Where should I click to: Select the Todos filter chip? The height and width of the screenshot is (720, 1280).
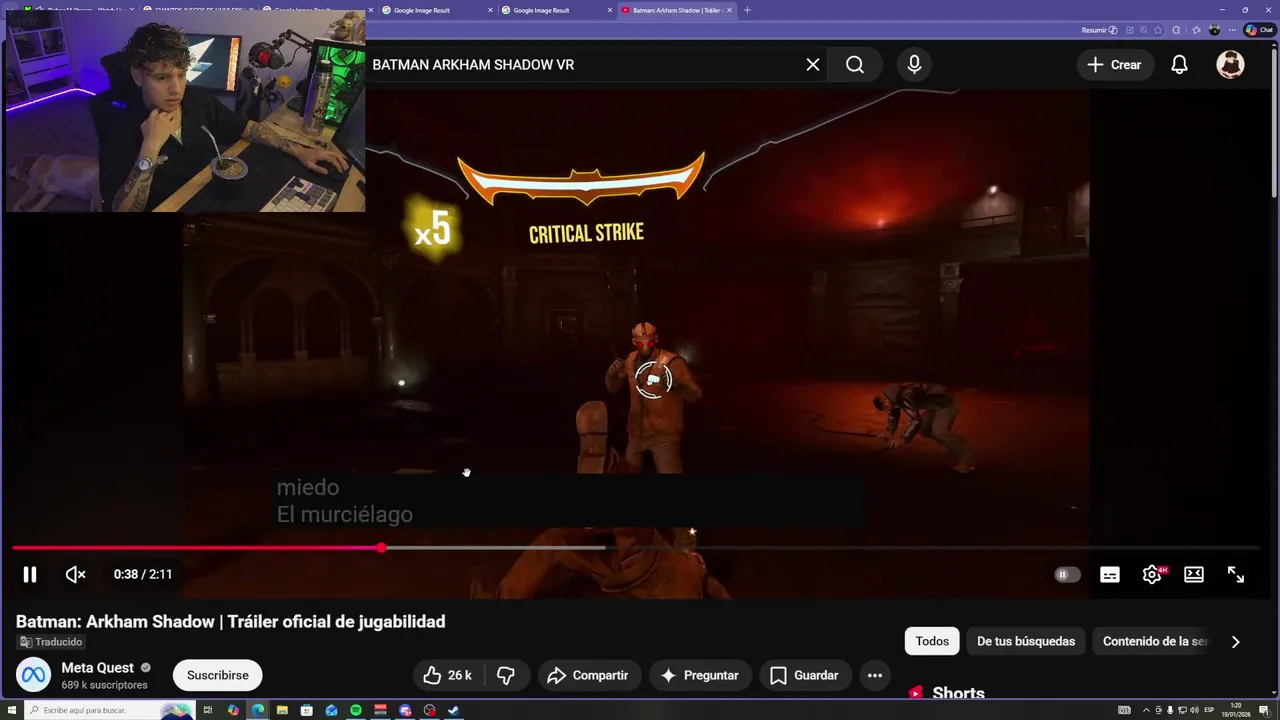(x=932, y=641)
